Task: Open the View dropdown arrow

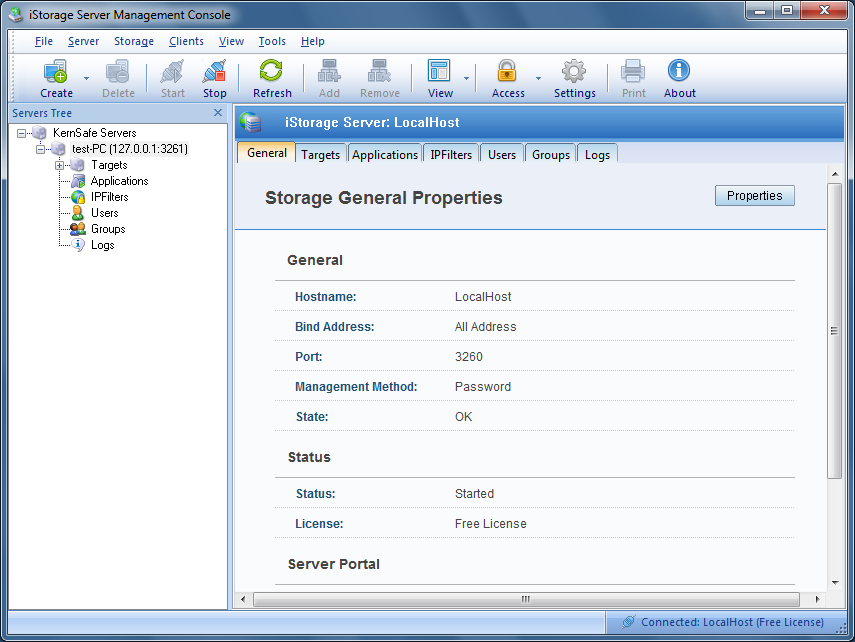Action: coord(466,79)
